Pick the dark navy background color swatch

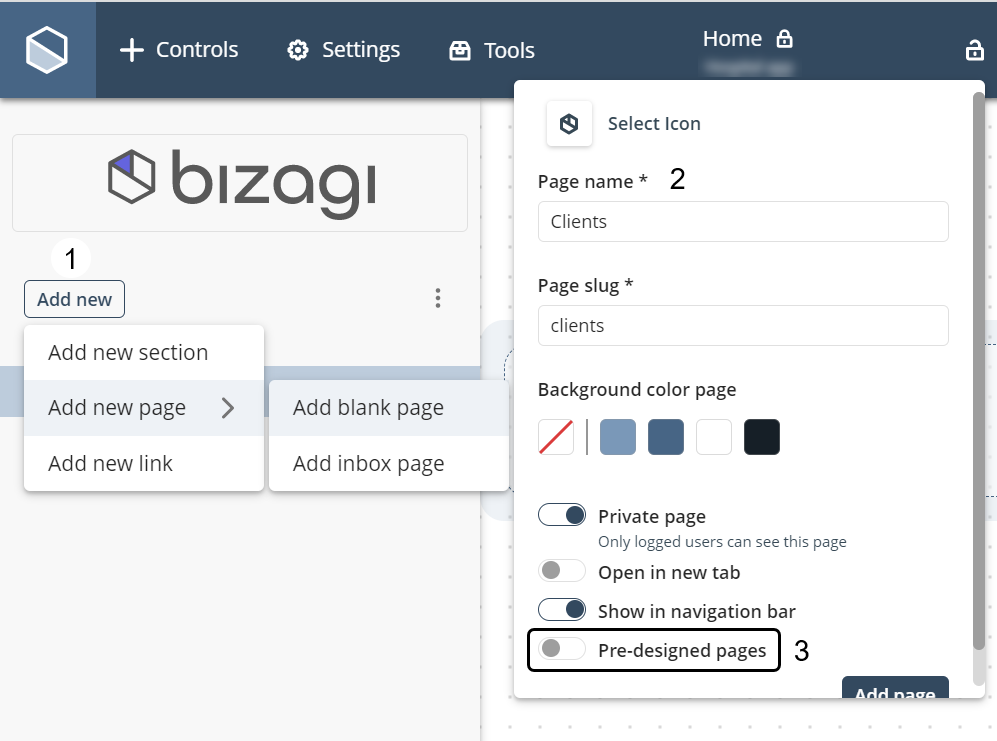[x=762, y=437]
